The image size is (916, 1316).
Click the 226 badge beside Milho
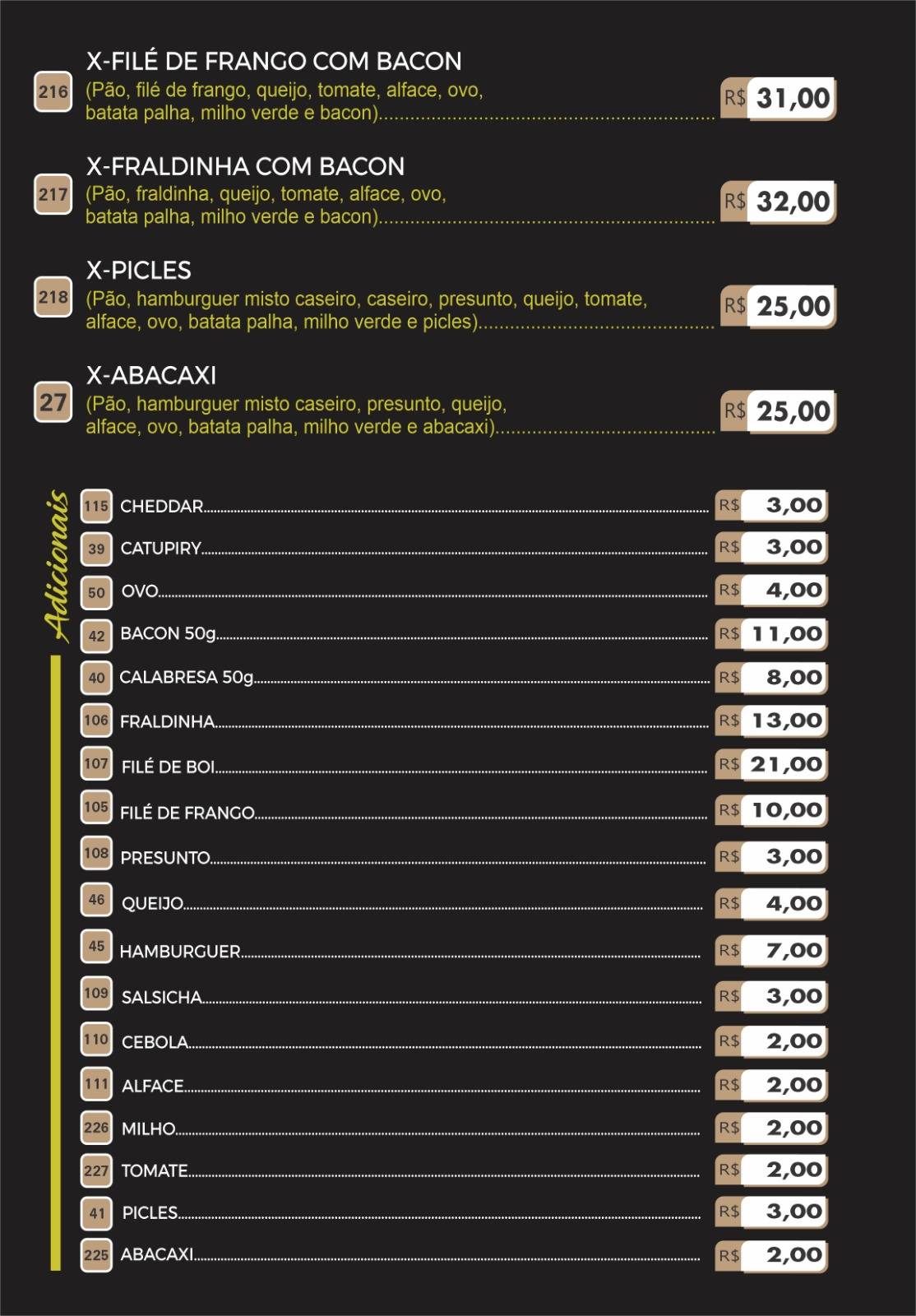pyautogui.click(x=96, y=1128)
